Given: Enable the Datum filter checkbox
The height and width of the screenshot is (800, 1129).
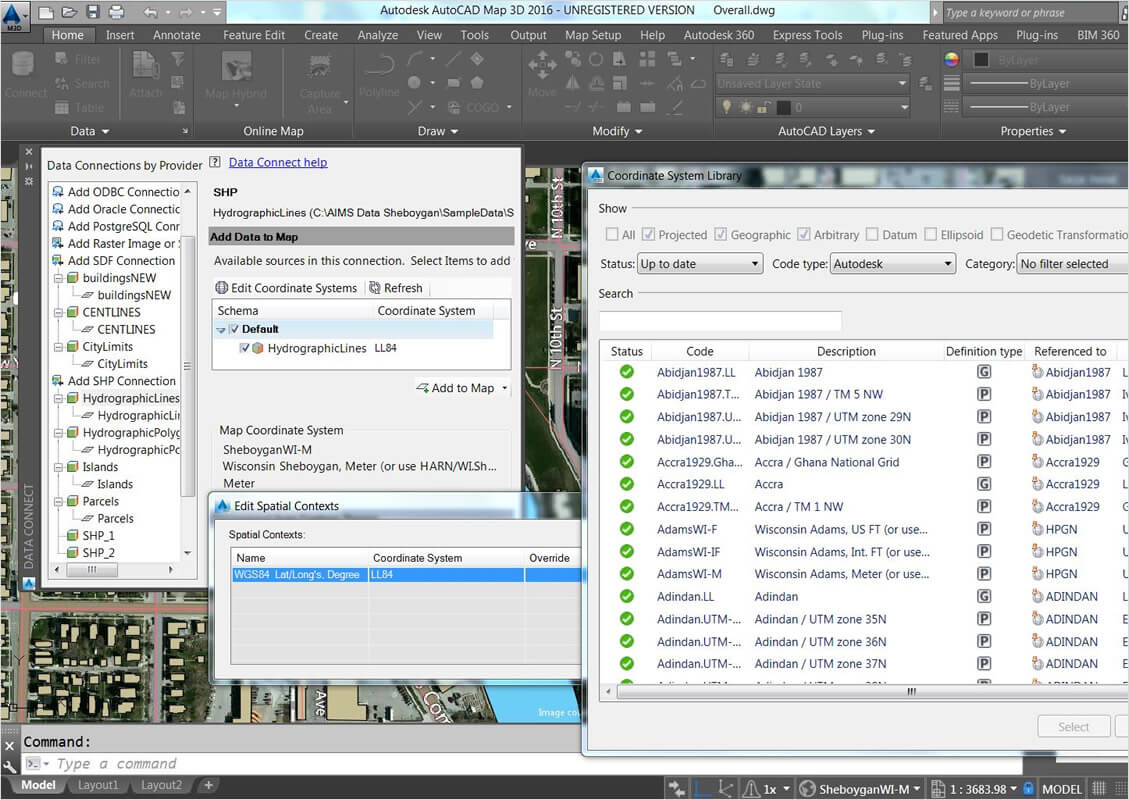Looking at the screenshot, I should pyautogui.click(x=873, y=235).
